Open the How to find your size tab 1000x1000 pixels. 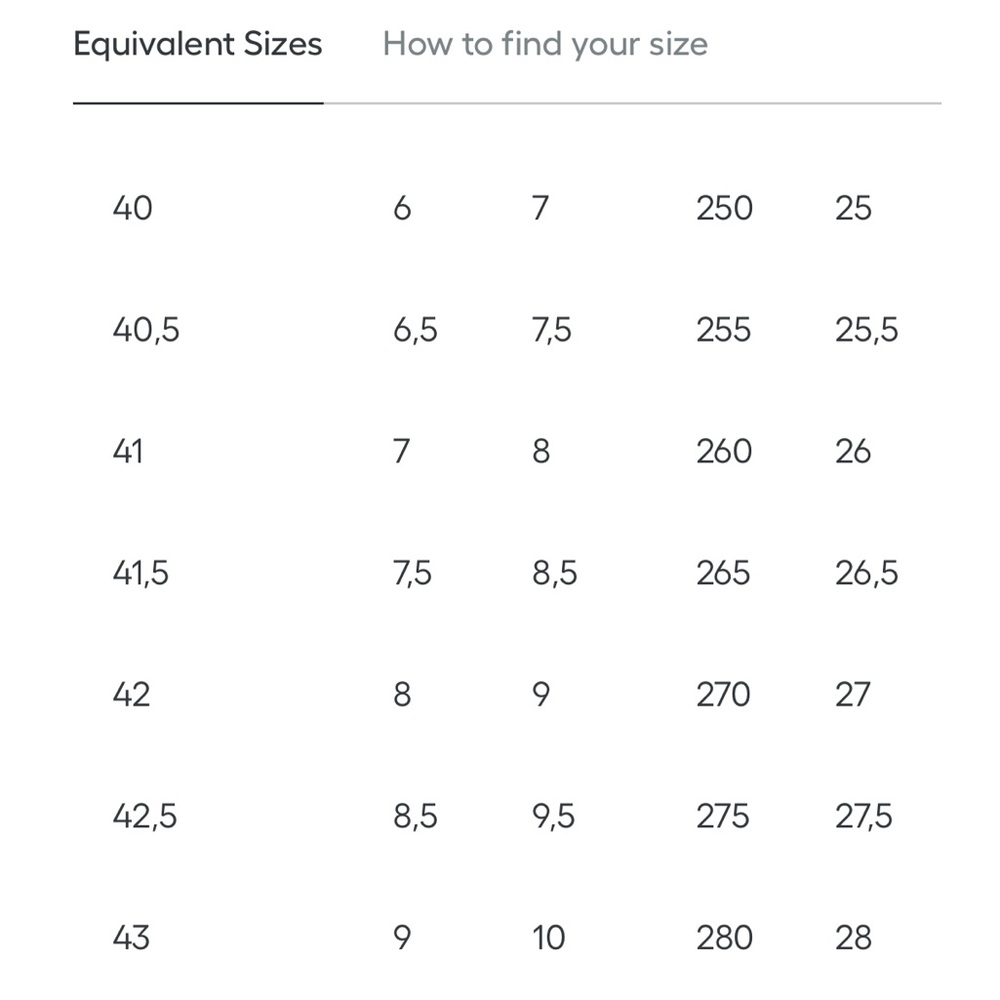coord(545,45)
